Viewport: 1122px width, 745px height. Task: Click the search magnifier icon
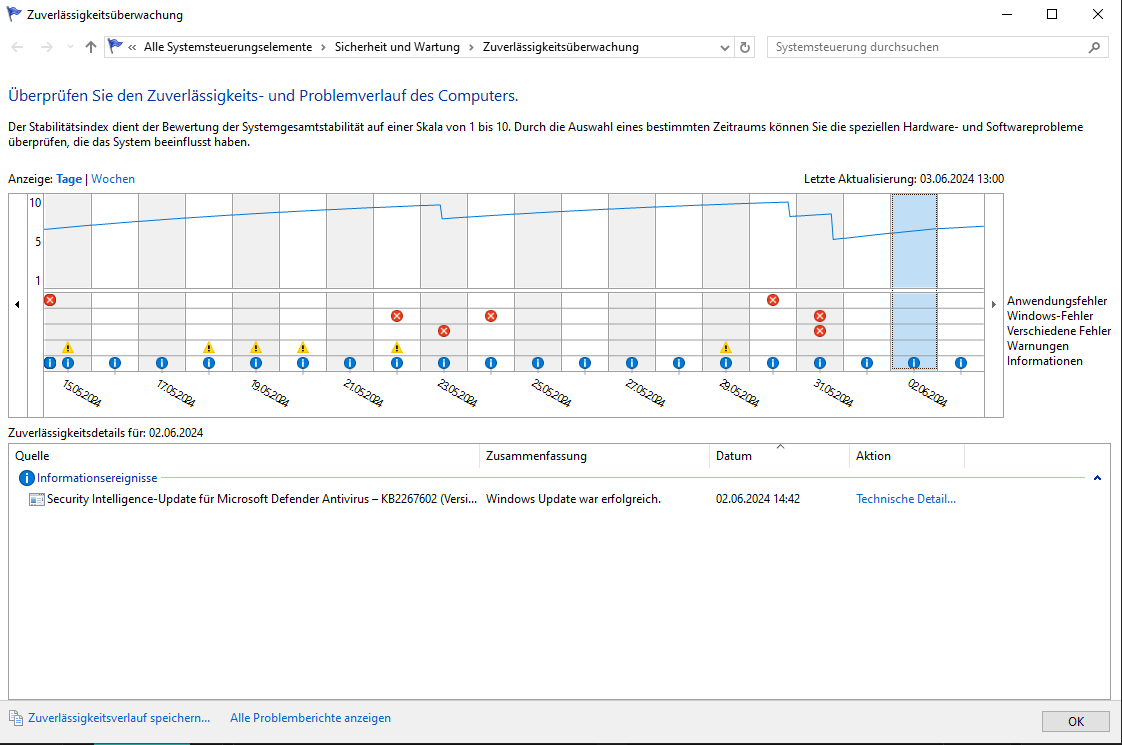click(x=1094, y=47)
